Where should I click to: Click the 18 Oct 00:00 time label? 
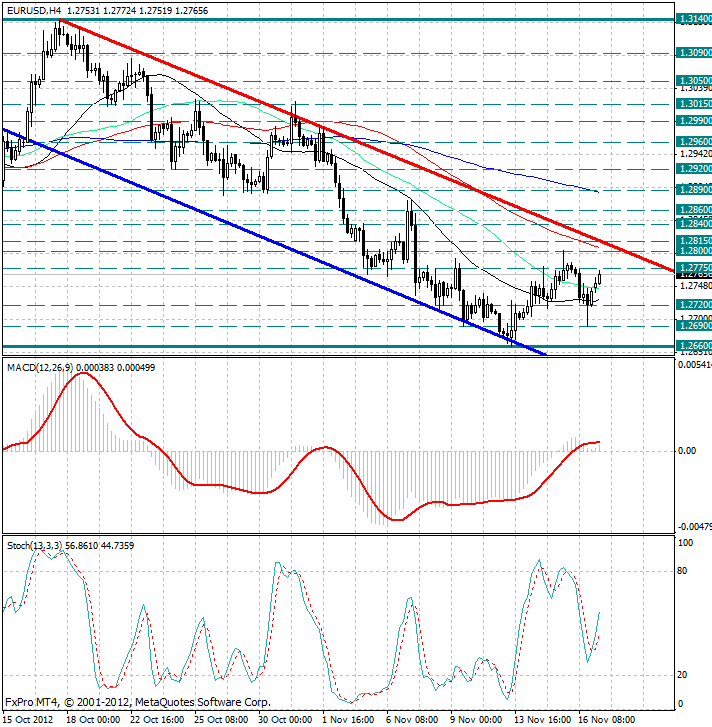point(93,720)
